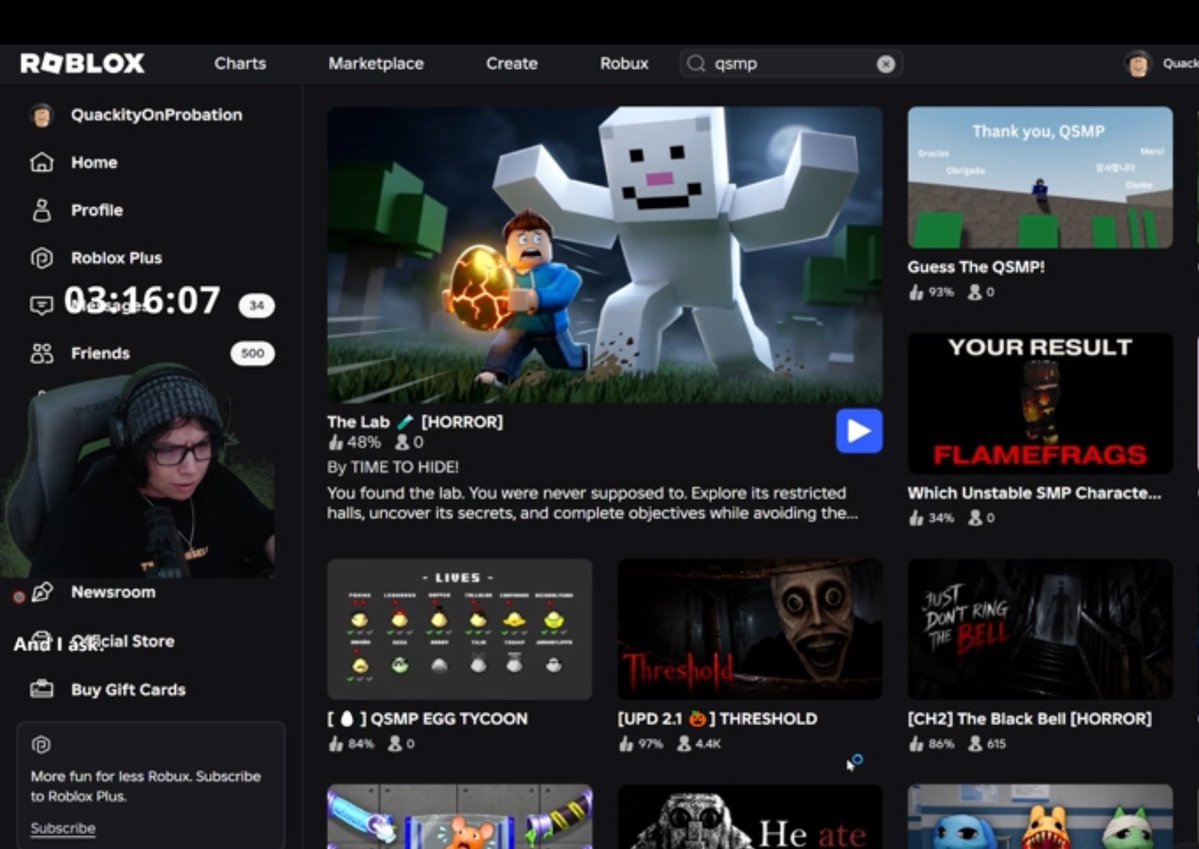Image resolution: width=1199 pixels, height=849 pixels.
Task: Open The Black Bell thumbnail
Action: [1040, 629]
